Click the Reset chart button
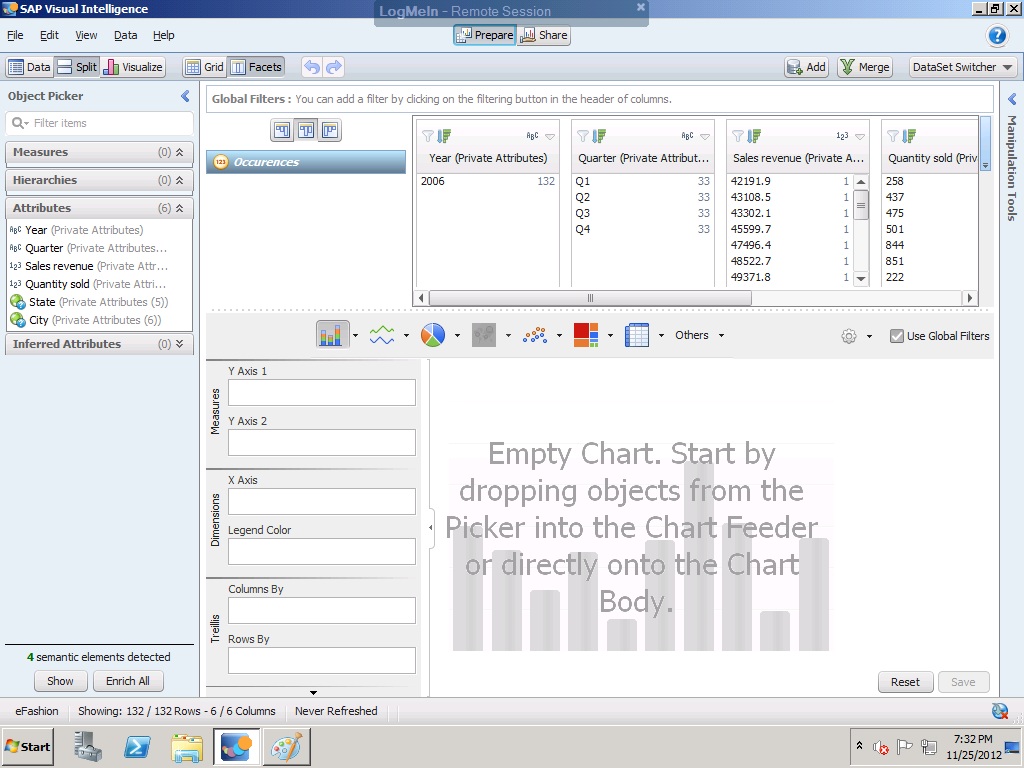Viewport: 1024px width, 768px height. coord(905,682)
